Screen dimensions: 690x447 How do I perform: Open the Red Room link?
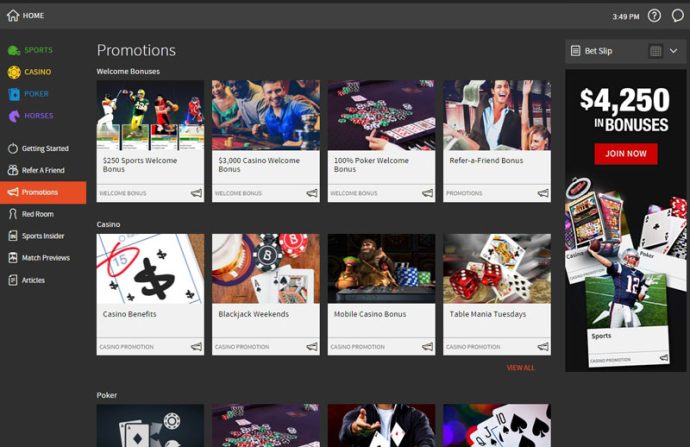click(38, 214)
